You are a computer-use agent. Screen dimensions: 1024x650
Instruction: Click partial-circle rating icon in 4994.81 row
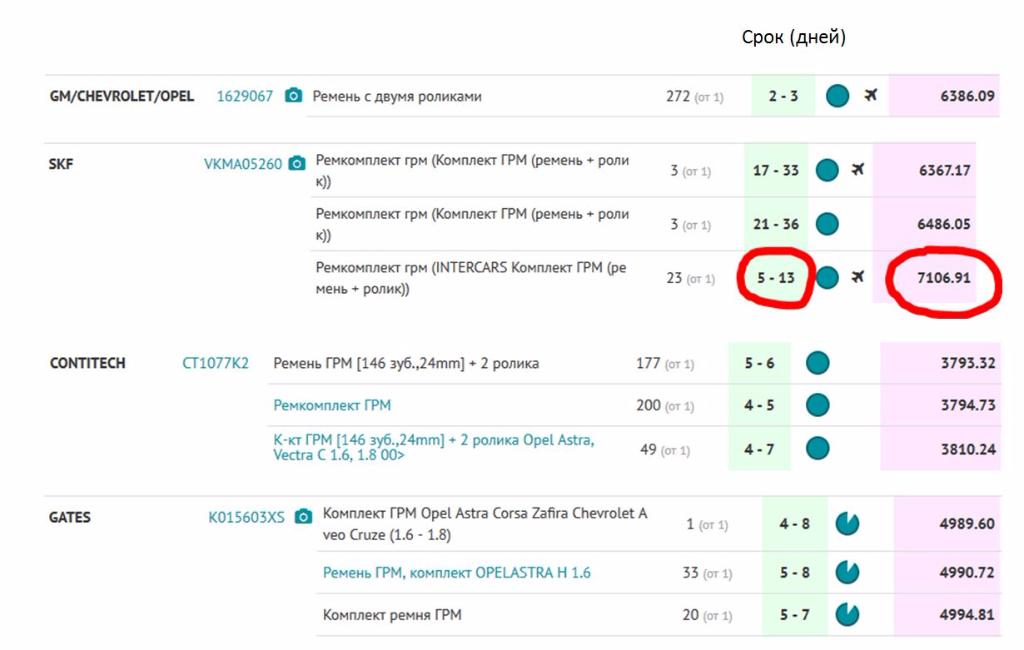tap(847, 614)
